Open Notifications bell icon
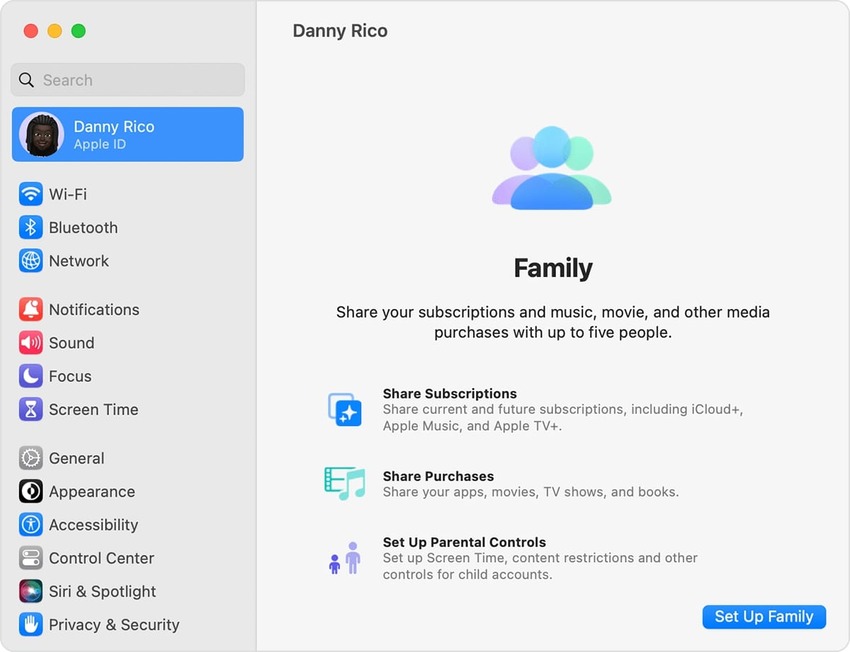 (31, 310)
